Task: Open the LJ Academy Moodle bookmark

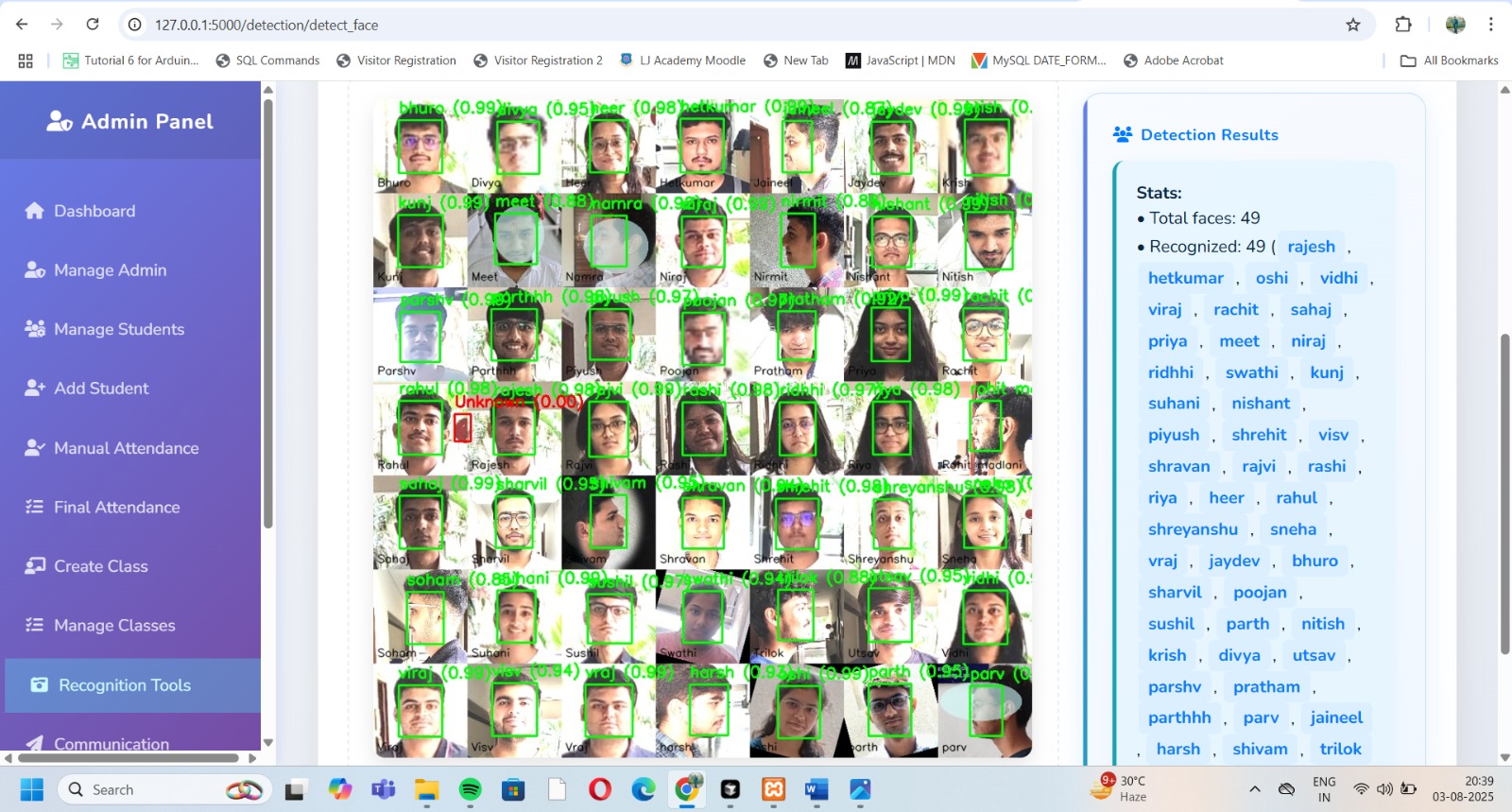Action: [x=682, y=60]
